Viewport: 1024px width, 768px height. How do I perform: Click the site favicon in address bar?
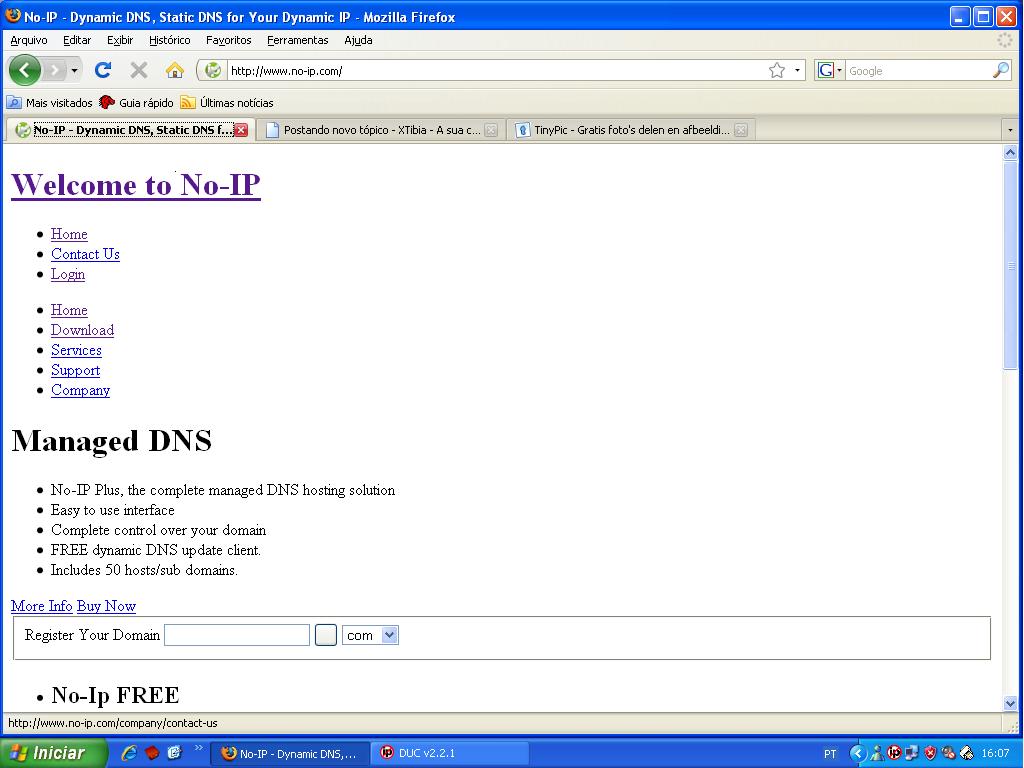click(x=213, y=71)
